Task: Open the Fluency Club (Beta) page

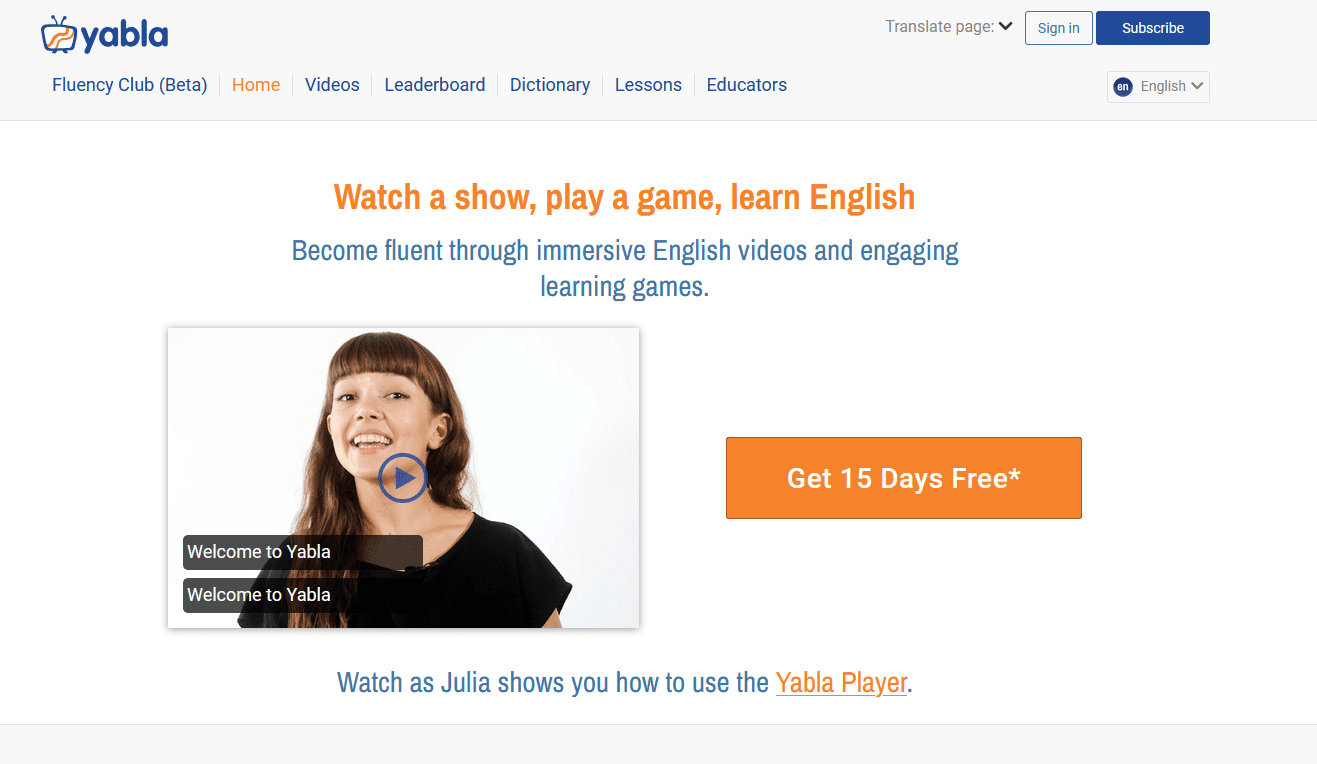Action: pyautogui.click(x=130, y=85)
